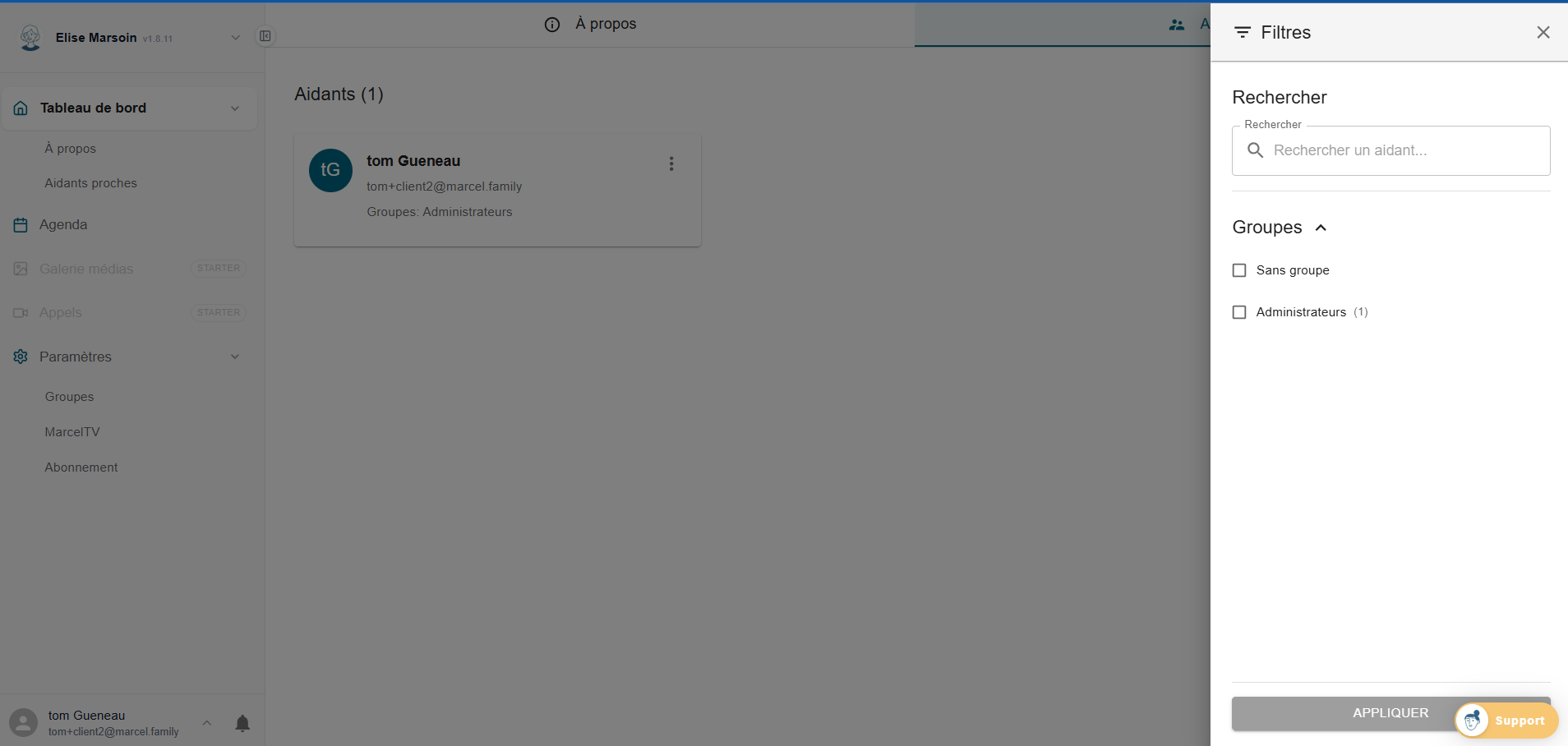Open tom Gueneau card options menu
The width and height of the screenshot is (1568, 746).
pos(671,164)
